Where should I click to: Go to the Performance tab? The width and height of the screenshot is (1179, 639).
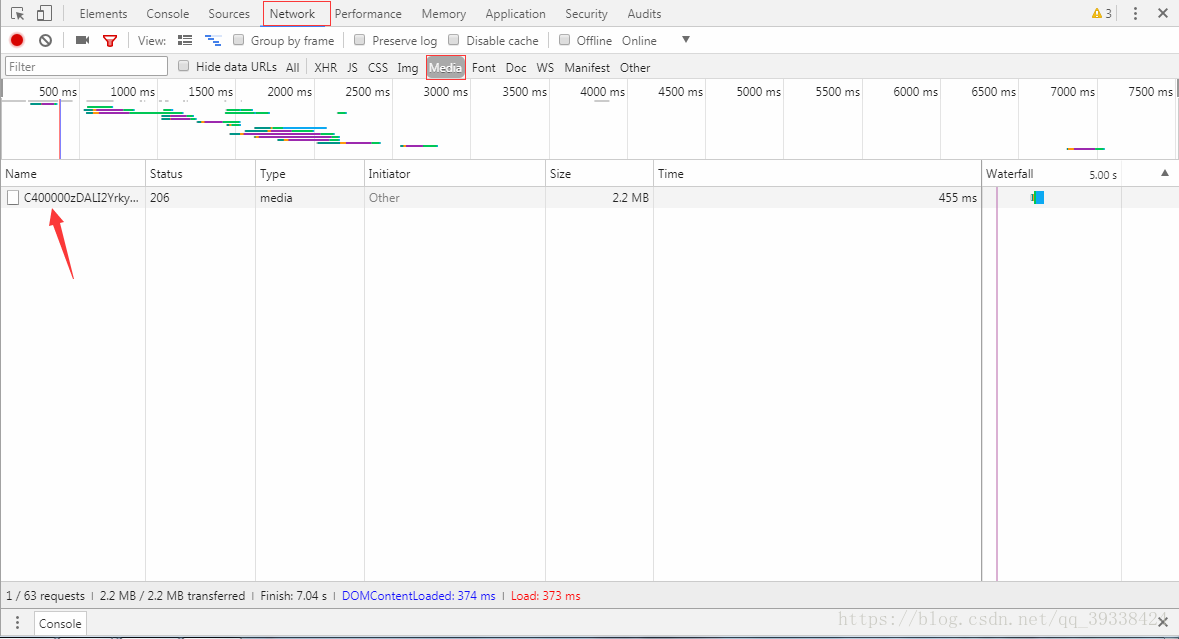[x=368, y=14]
